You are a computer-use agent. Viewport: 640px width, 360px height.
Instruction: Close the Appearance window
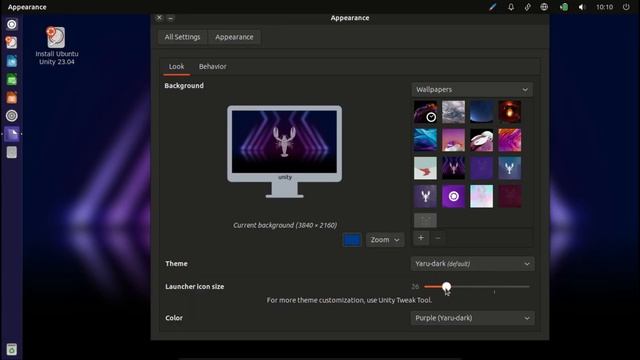click(159, 18)
